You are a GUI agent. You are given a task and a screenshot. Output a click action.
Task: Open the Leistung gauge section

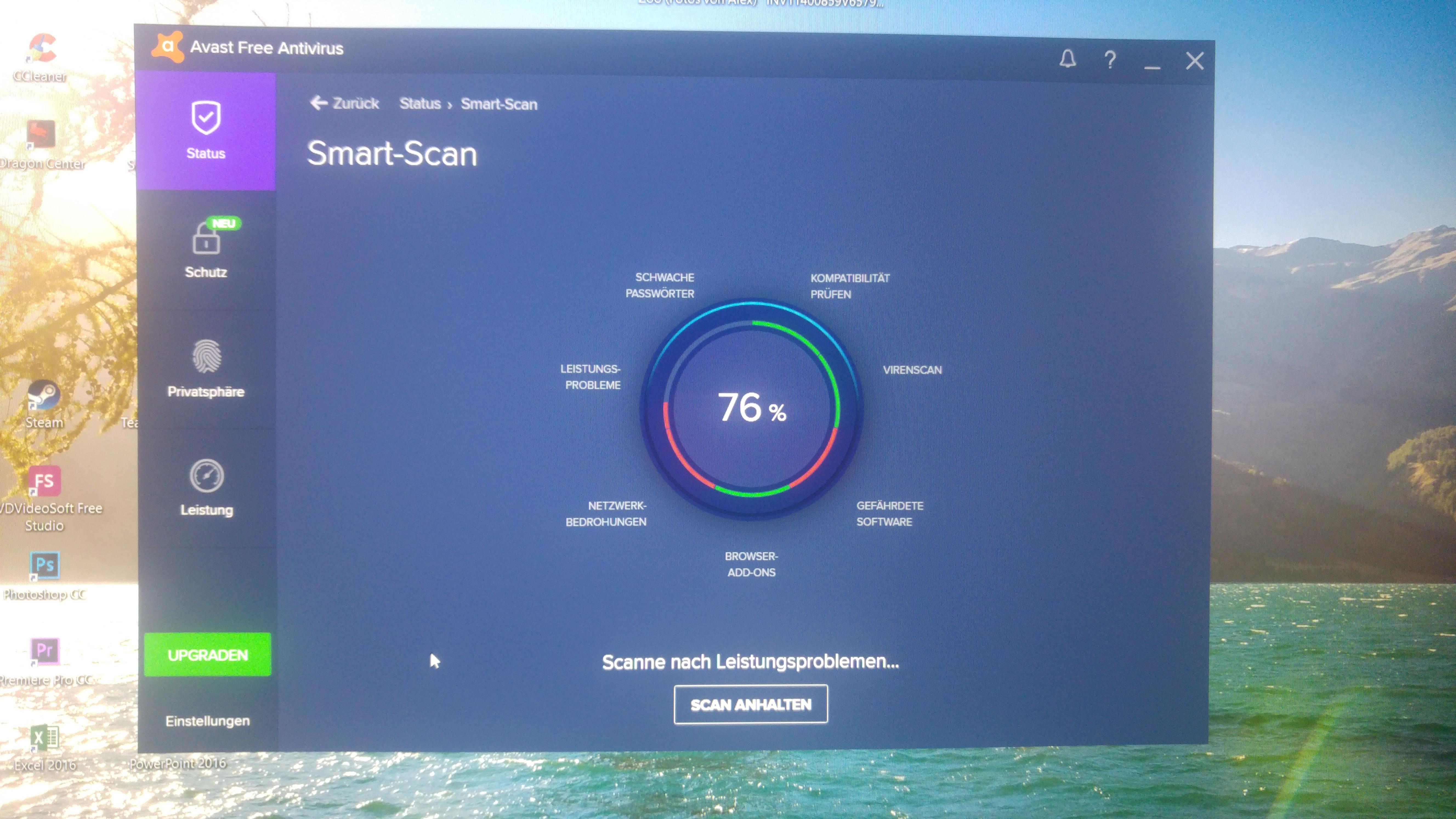(x=206, y=487)
